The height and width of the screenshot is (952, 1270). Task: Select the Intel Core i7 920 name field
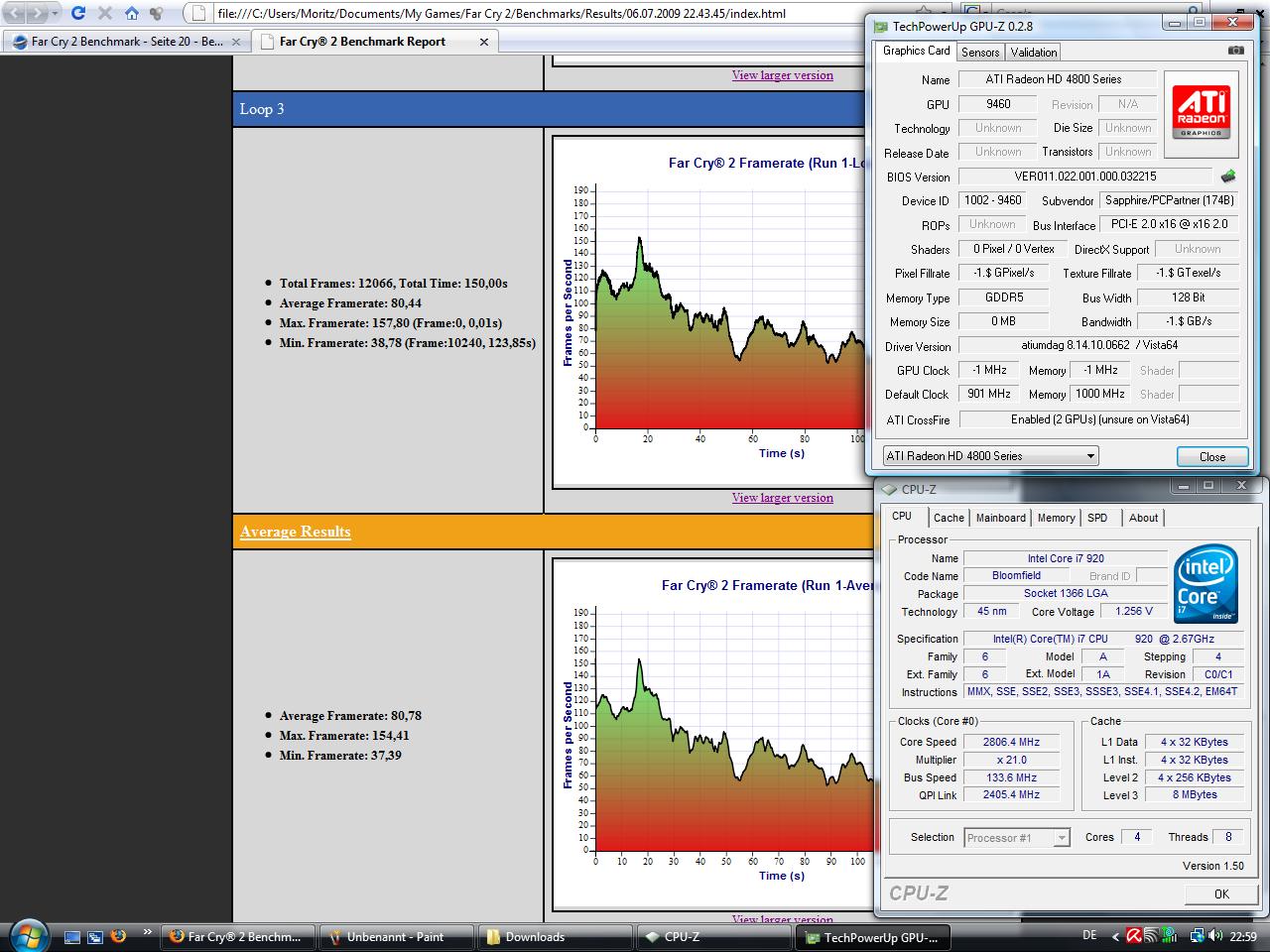click(x=1066, y=558)
